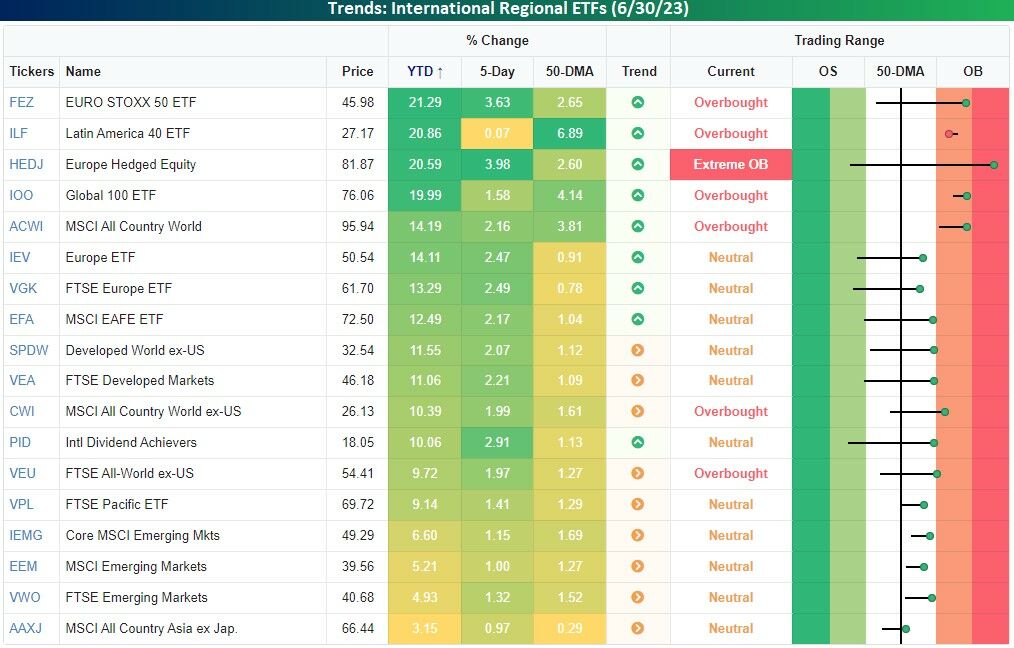Click the Tickers column header
1014x648 pixels.
(32, 71)
